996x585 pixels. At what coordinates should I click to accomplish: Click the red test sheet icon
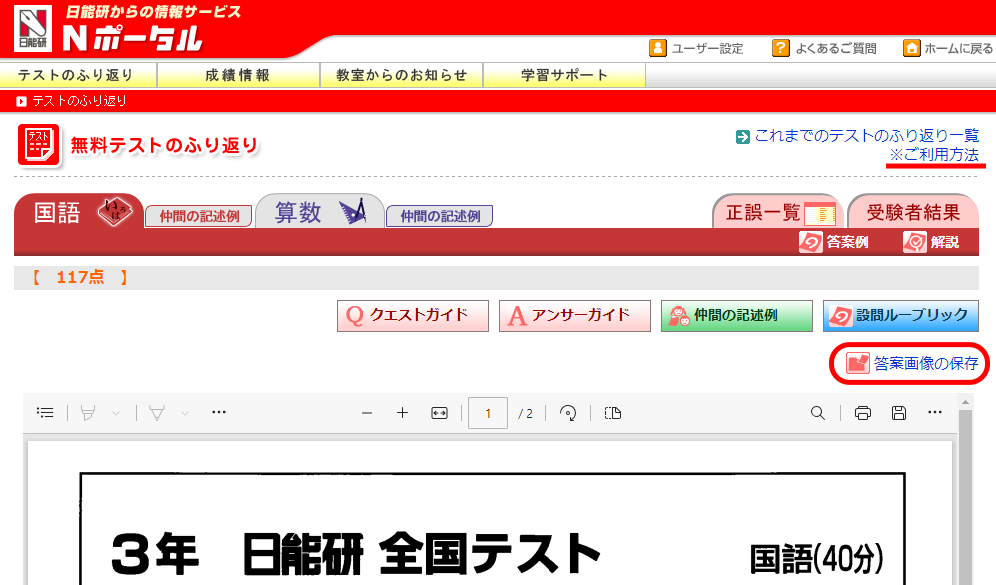[x=38, y=145]
